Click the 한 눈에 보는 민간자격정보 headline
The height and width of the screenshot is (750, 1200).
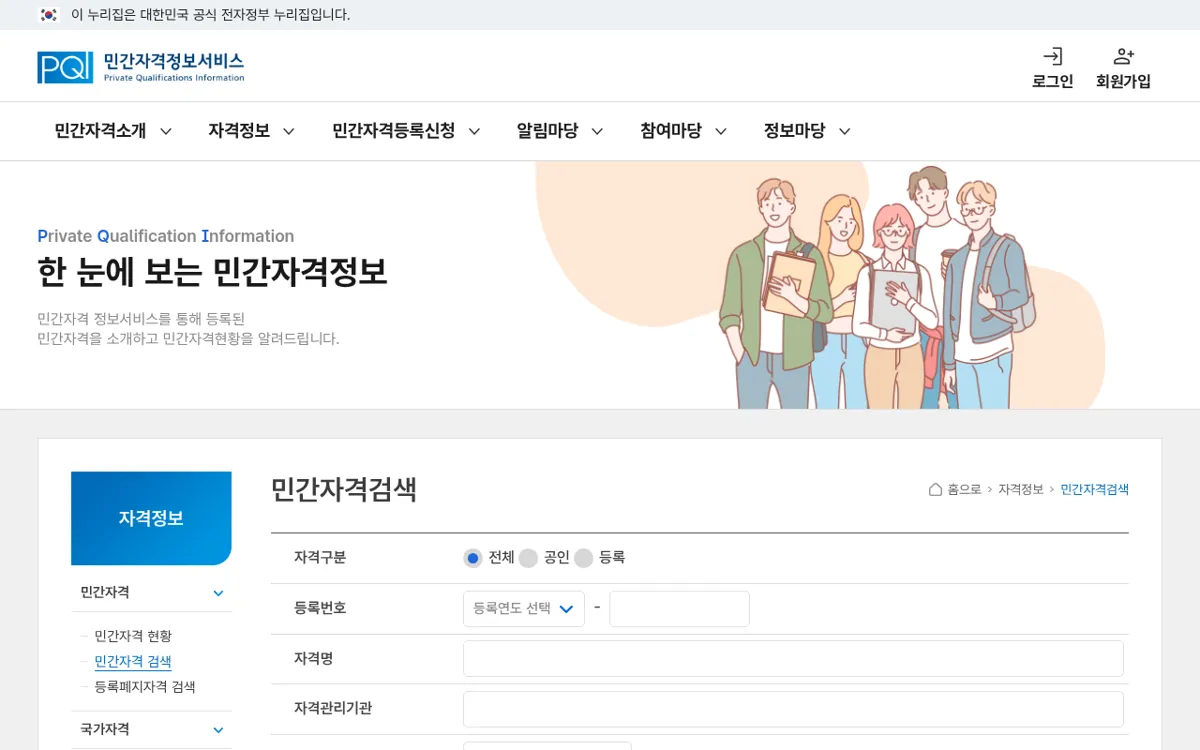(212, 272)
